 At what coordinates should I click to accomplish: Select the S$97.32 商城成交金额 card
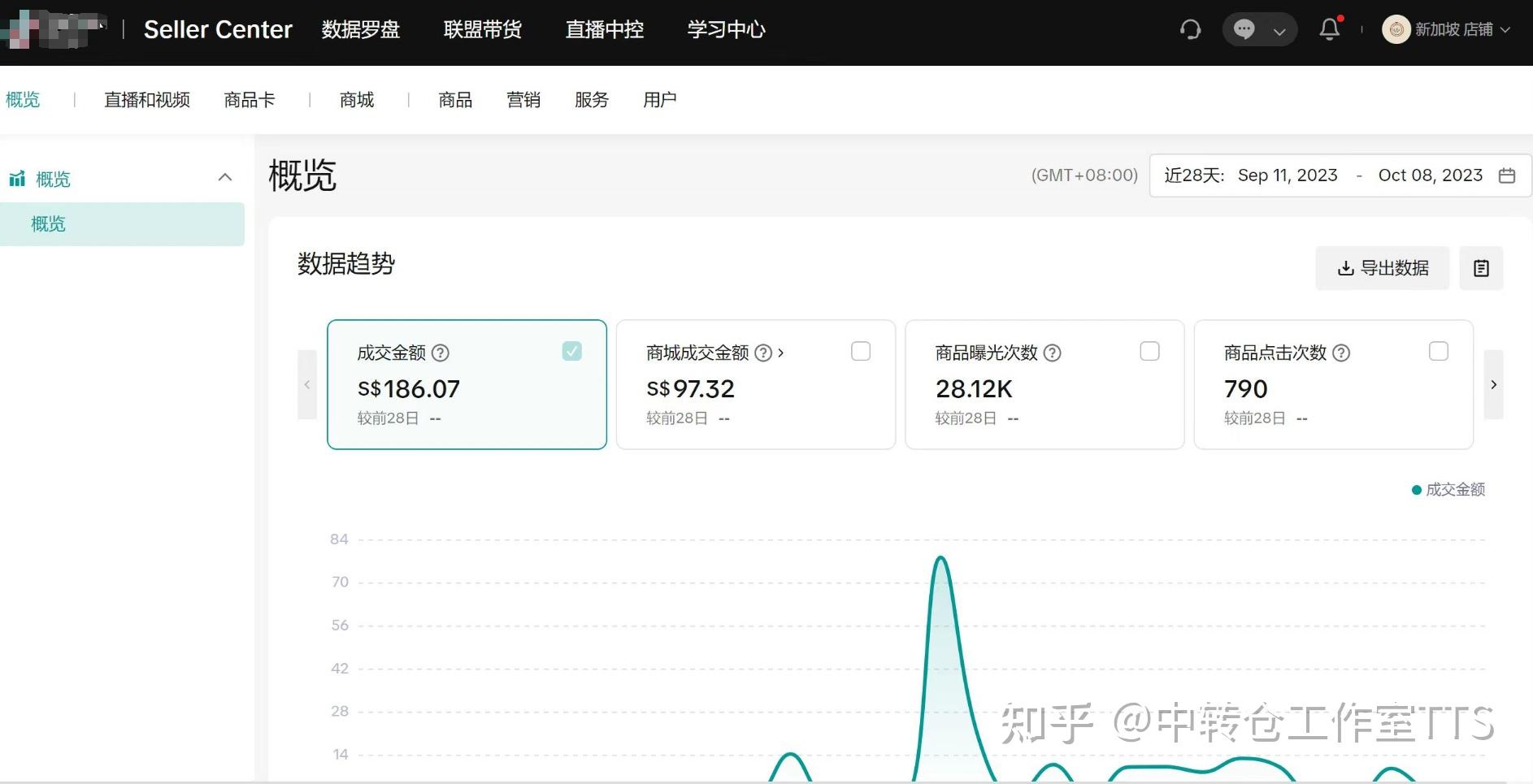(756, 384)
